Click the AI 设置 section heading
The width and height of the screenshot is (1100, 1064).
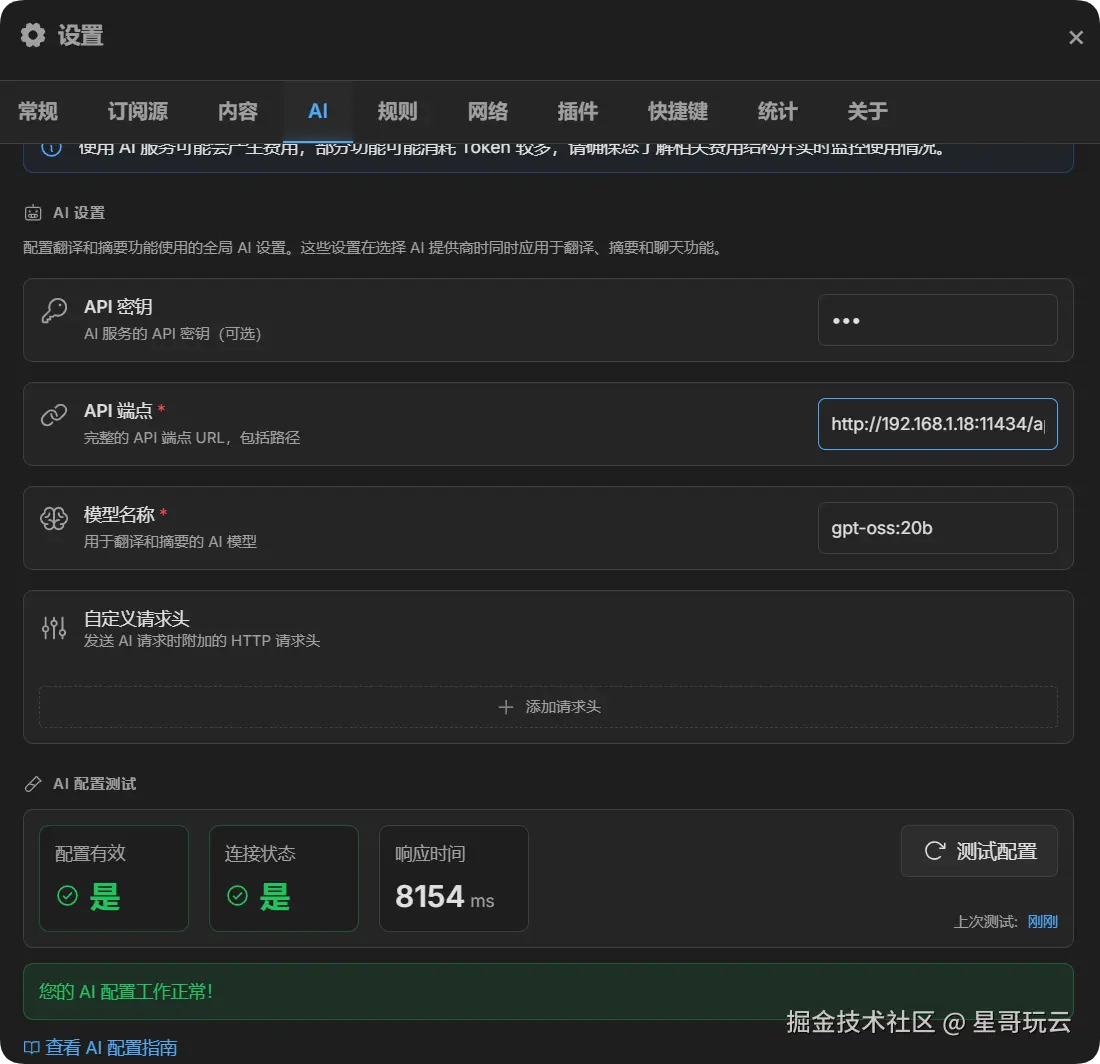click(79, 213)
